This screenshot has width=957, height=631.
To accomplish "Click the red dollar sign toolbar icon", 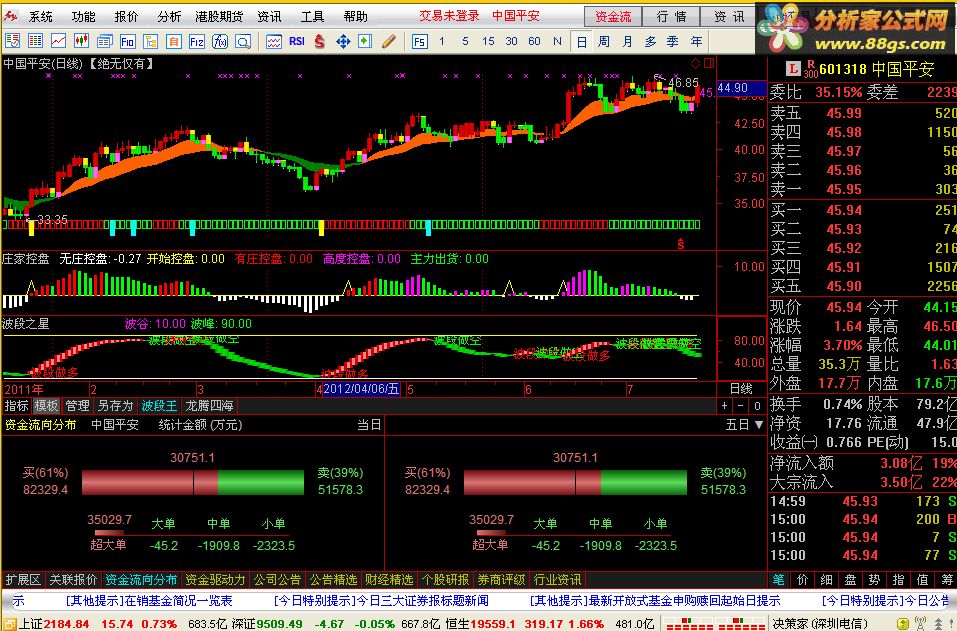I will point(320,41).
